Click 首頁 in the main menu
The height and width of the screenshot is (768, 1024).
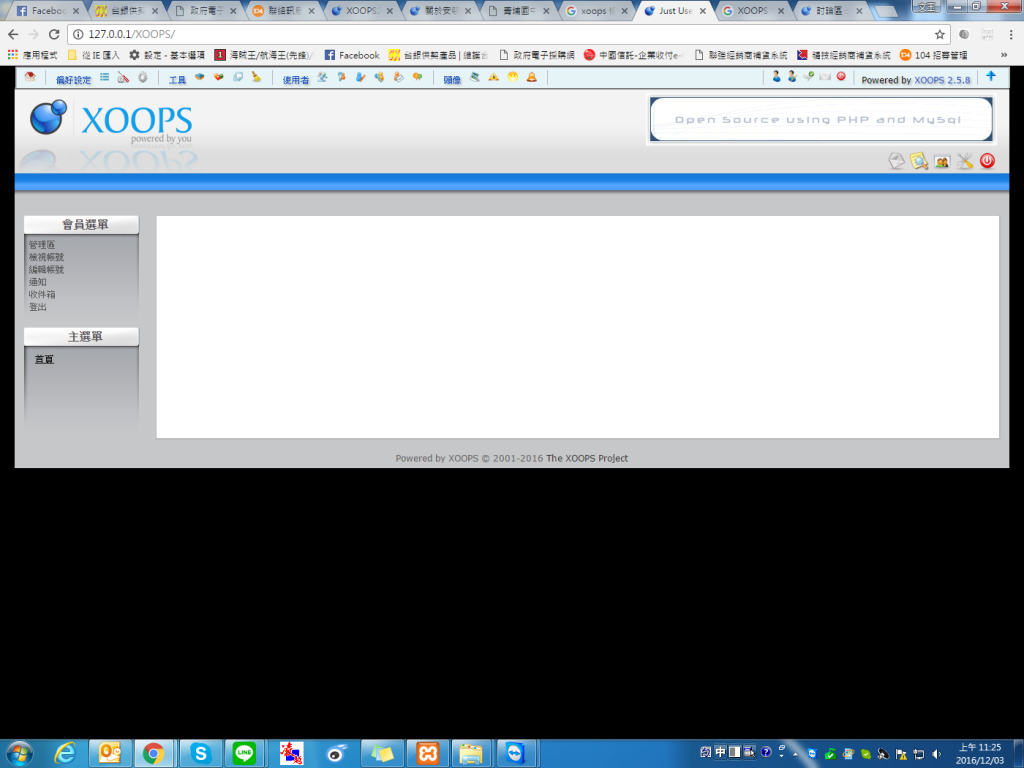coord(44,360)
